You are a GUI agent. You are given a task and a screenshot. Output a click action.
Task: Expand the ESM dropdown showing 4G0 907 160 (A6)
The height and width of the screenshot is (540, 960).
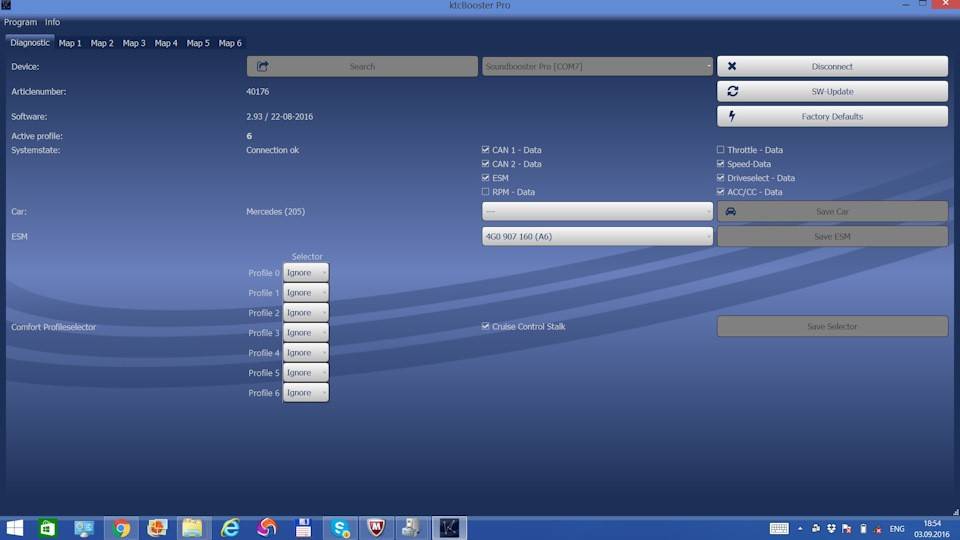pos(597,236)
